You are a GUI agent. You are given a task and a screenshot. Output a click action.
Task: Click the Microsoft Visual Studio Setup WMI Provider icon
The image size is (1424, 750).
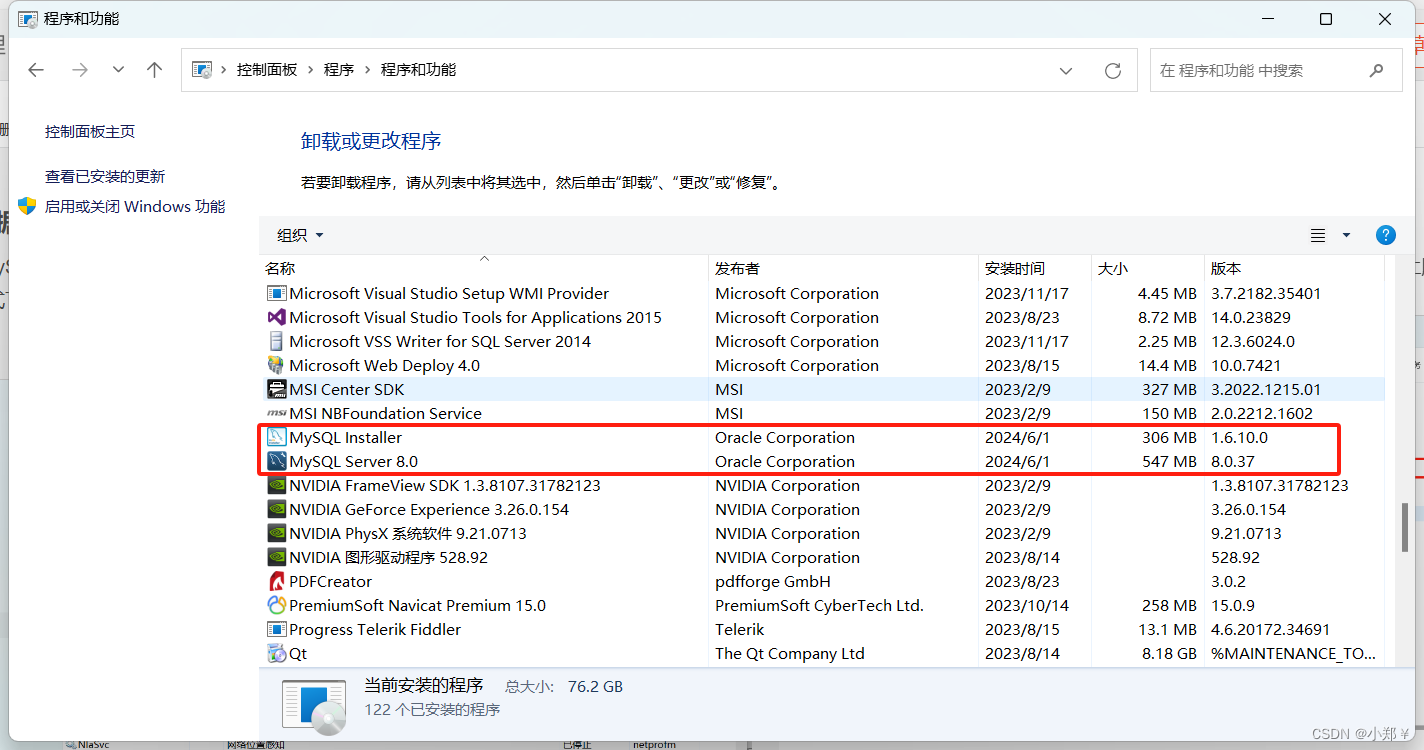[277, 293]
